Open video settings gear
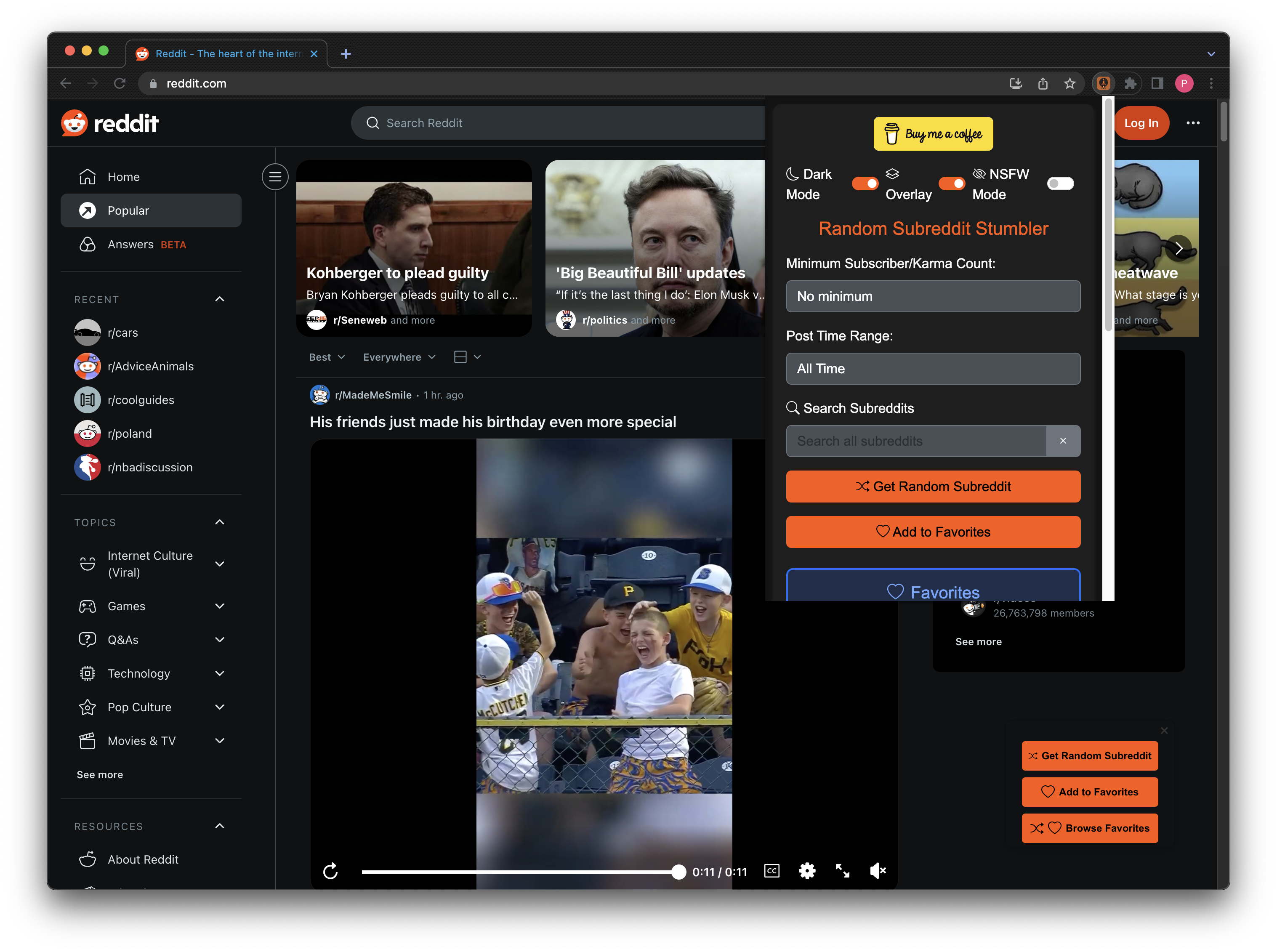Screen dimensions: 1277x952 click(x=807, y=871)
